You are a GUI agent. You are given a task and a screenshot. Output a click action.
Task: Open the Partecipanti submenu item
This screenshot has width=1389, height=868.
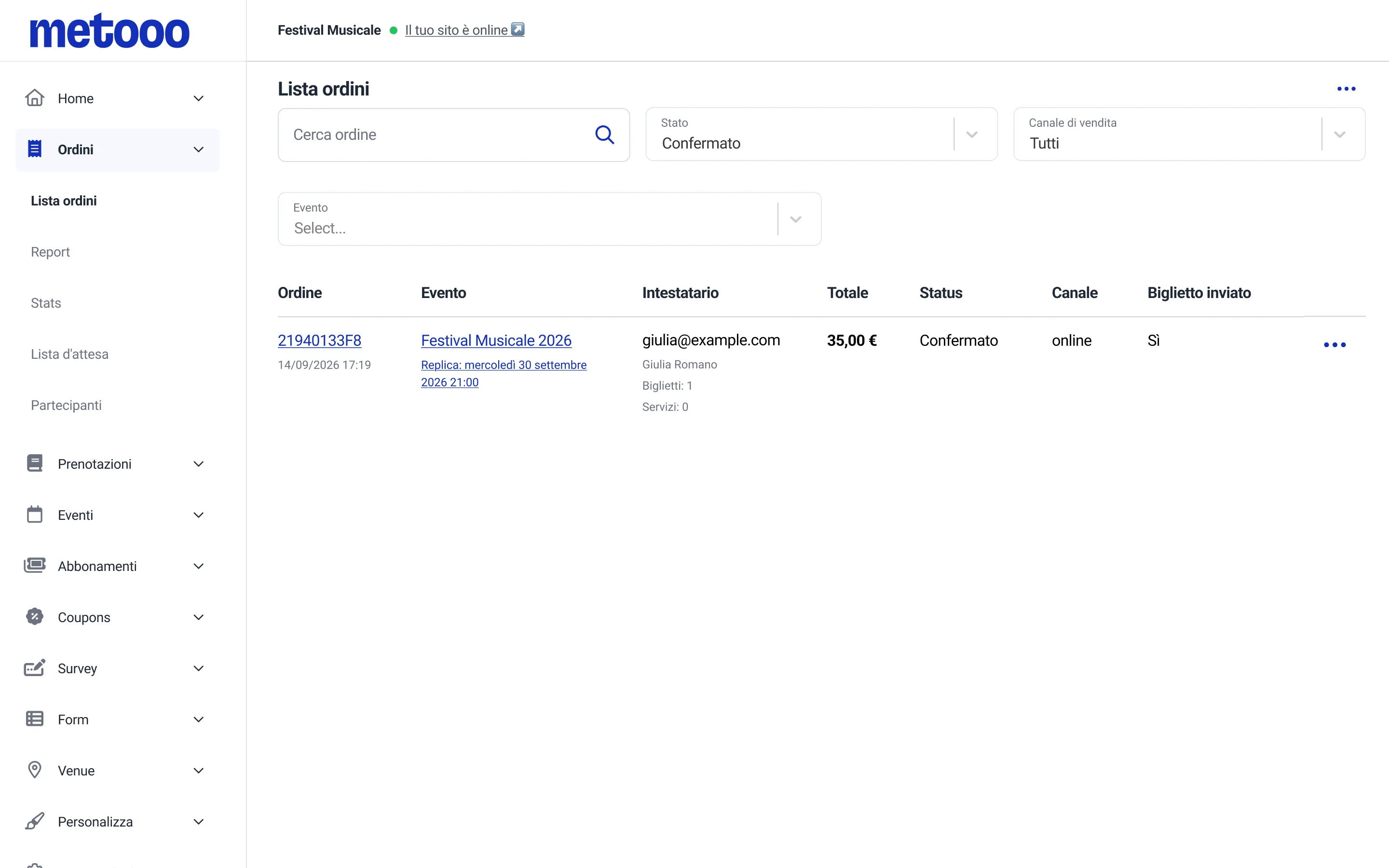click(66, 405)
